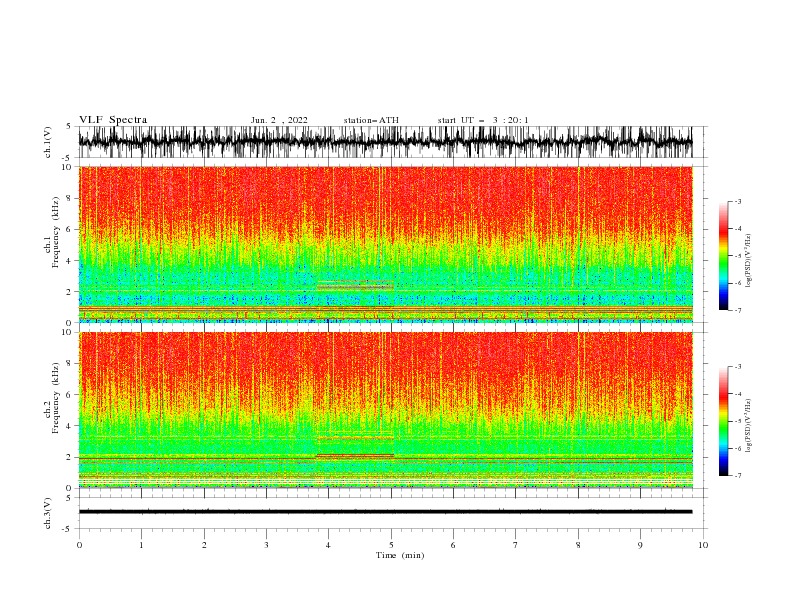Click the ch.1 emission band near 2.3 kHz
This screenshot has height=612, width=792.
tap(355, 287)
